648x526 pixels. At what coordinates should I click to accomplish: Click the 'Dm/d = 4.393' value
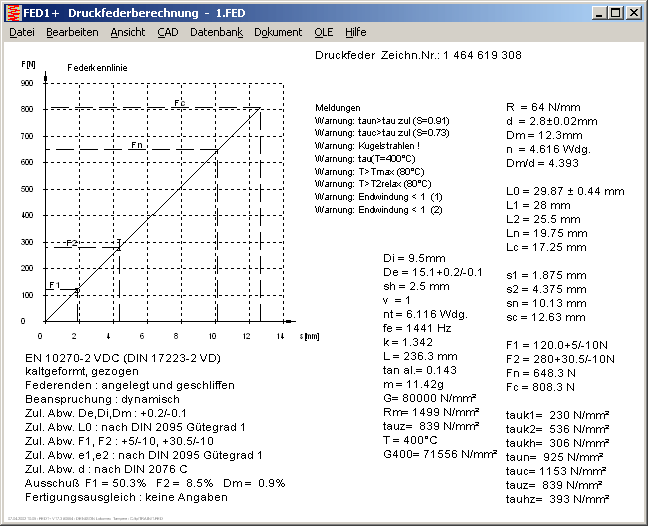[x=542, y=163]
